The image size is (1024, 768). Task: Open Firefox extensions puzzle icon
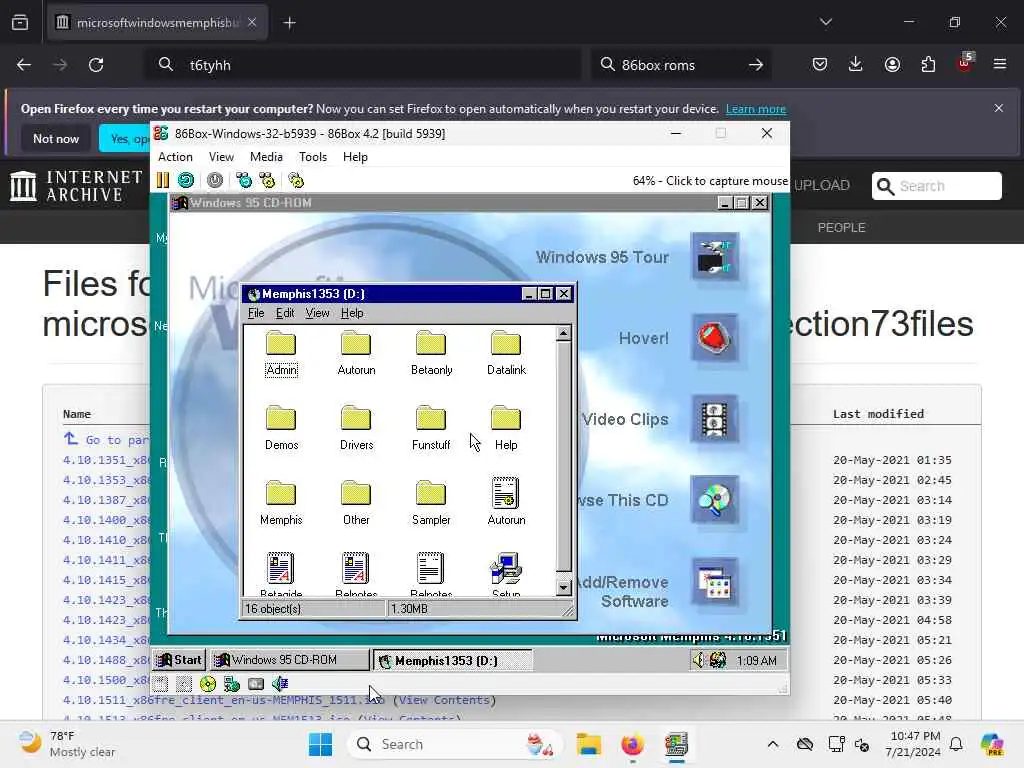pyautogui.click(x=928, y=64)
